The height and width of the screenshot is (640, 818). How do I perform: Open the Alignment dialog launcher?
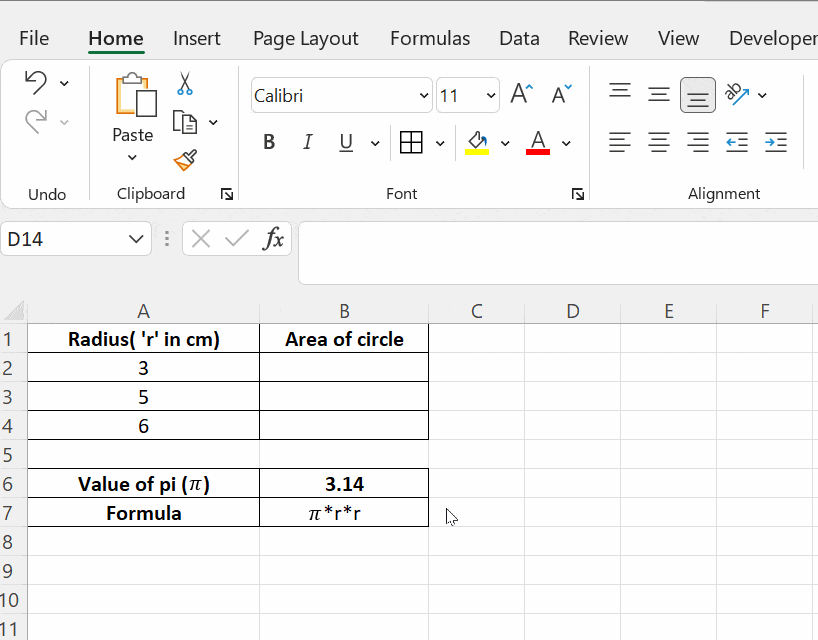click(x=815, y=195)
